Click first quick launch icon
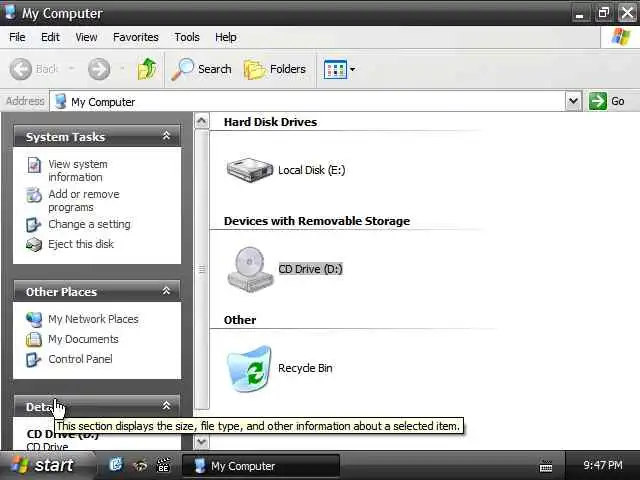The height and width of the screenshot is (480, 640). click(x=116, y=465)
